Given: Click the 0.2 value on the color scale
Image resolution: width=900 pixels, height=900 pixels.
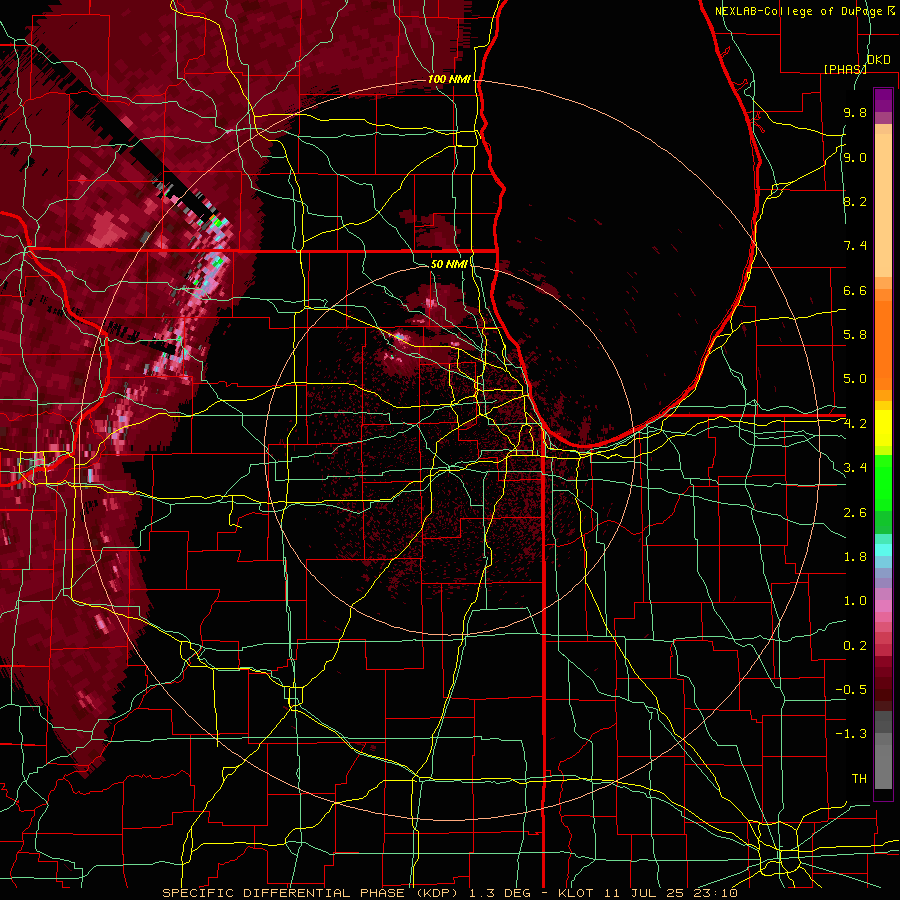Looking at the screenshot, I should coord(855,646).
